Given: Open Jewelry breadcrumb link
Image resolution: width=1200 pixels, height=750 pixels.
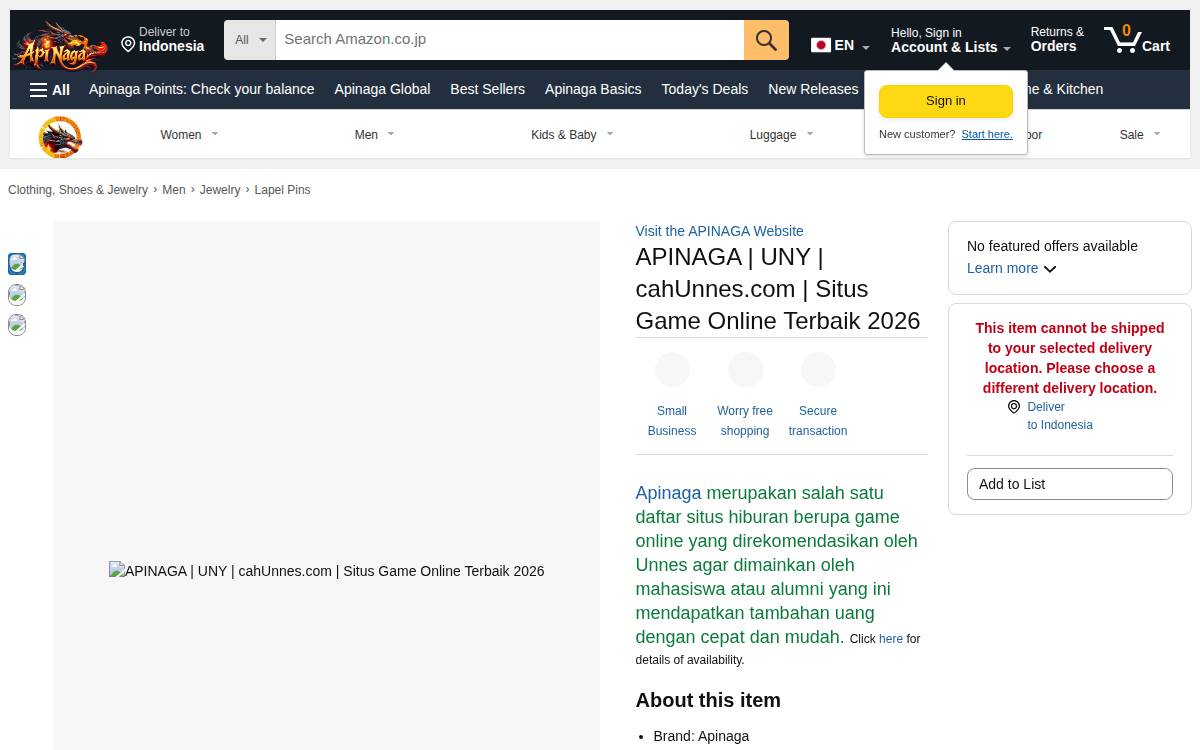Looking at the screenshot, I should [220, 190].
